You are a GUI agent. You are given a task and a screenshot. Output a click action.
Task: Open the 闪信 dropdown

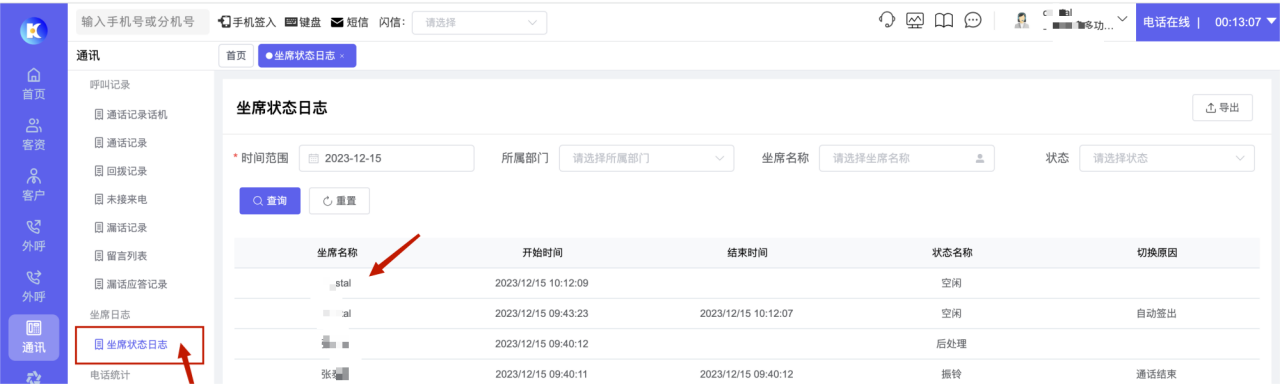479,22
